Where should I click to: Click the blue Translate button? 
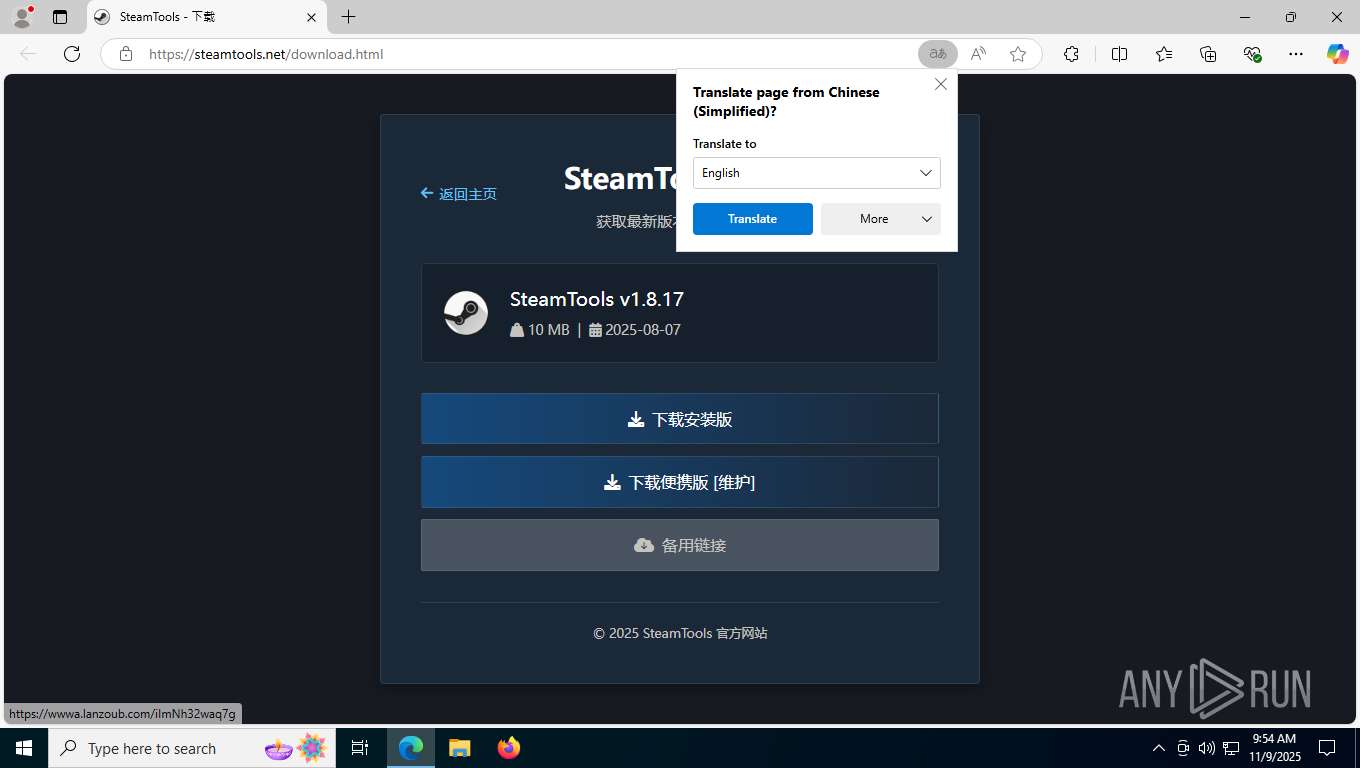(753, 219)
